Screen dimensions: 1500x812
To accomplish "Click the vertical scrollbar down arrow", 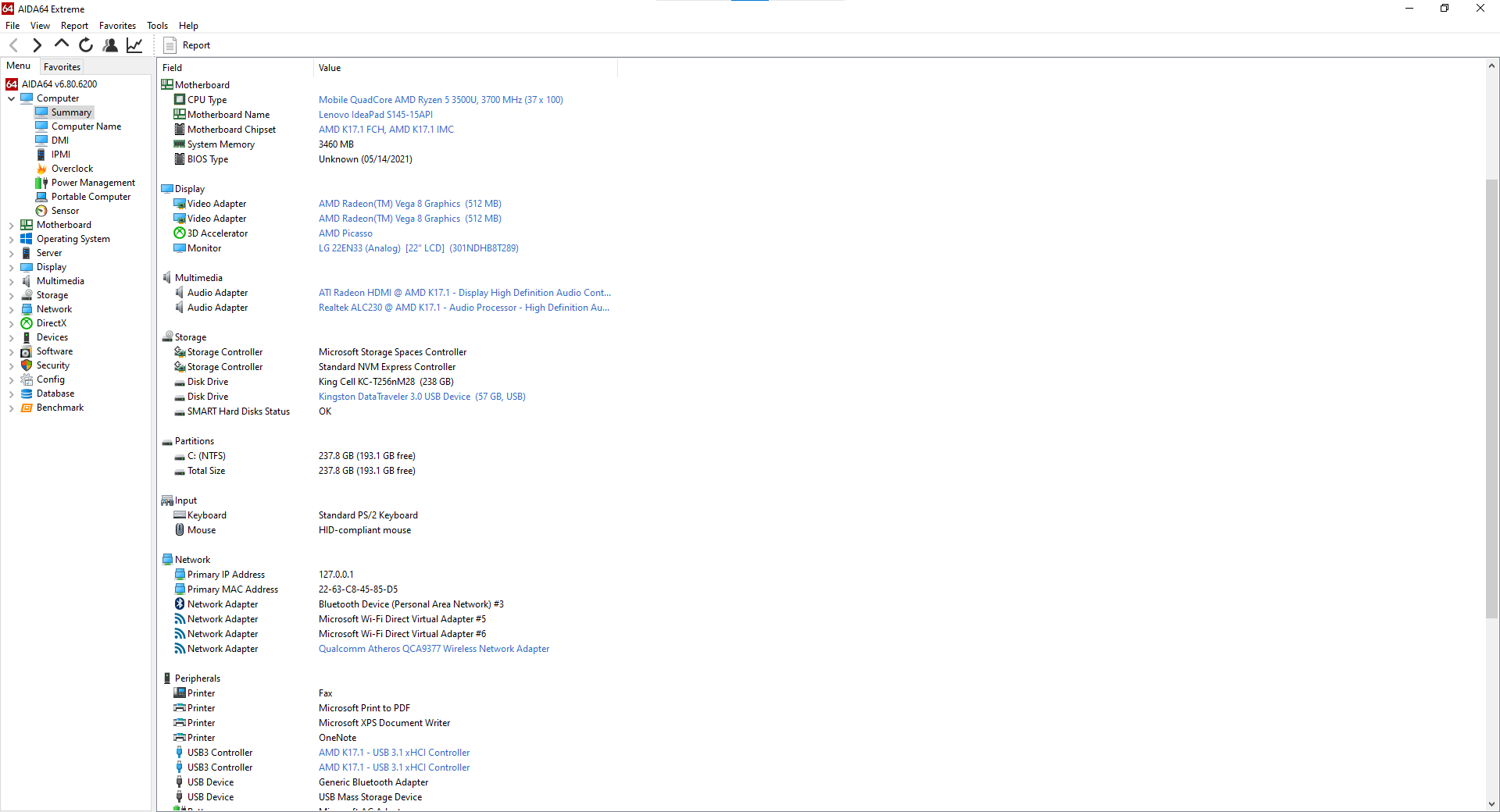I will [x=1491, y=803].
